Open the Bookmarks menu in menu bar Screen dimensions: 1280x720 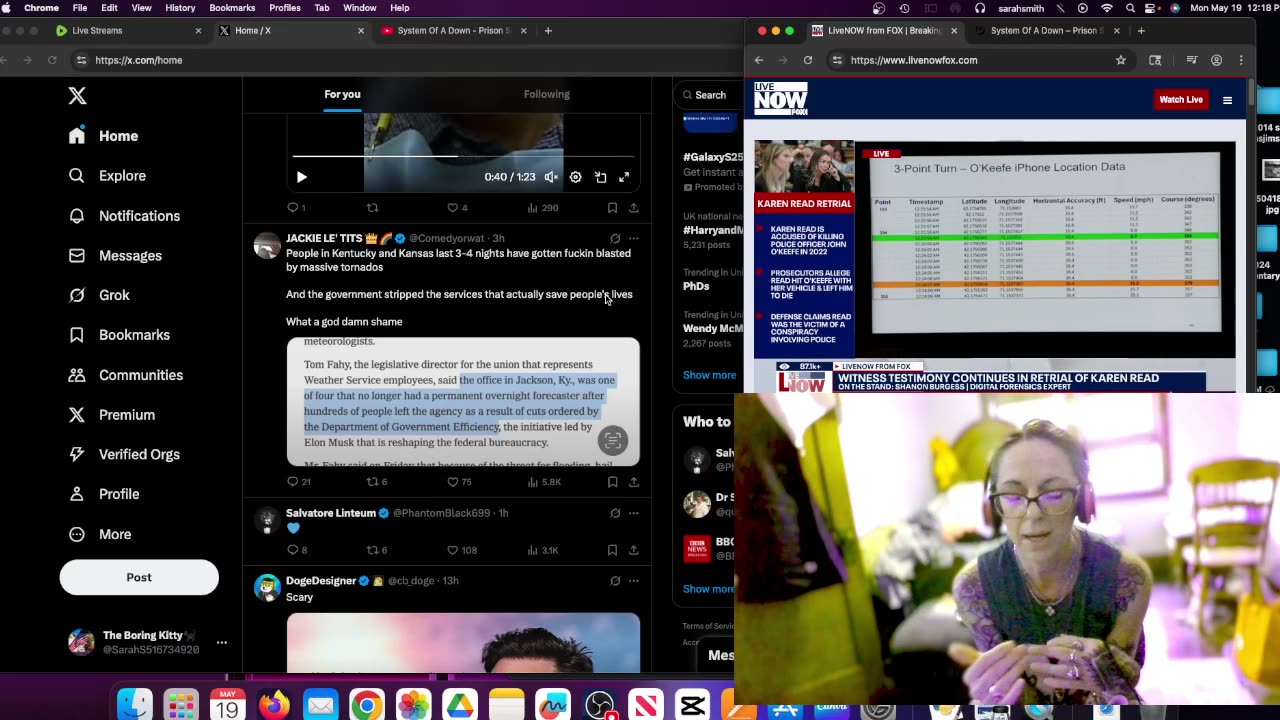(x=232, y=8)
